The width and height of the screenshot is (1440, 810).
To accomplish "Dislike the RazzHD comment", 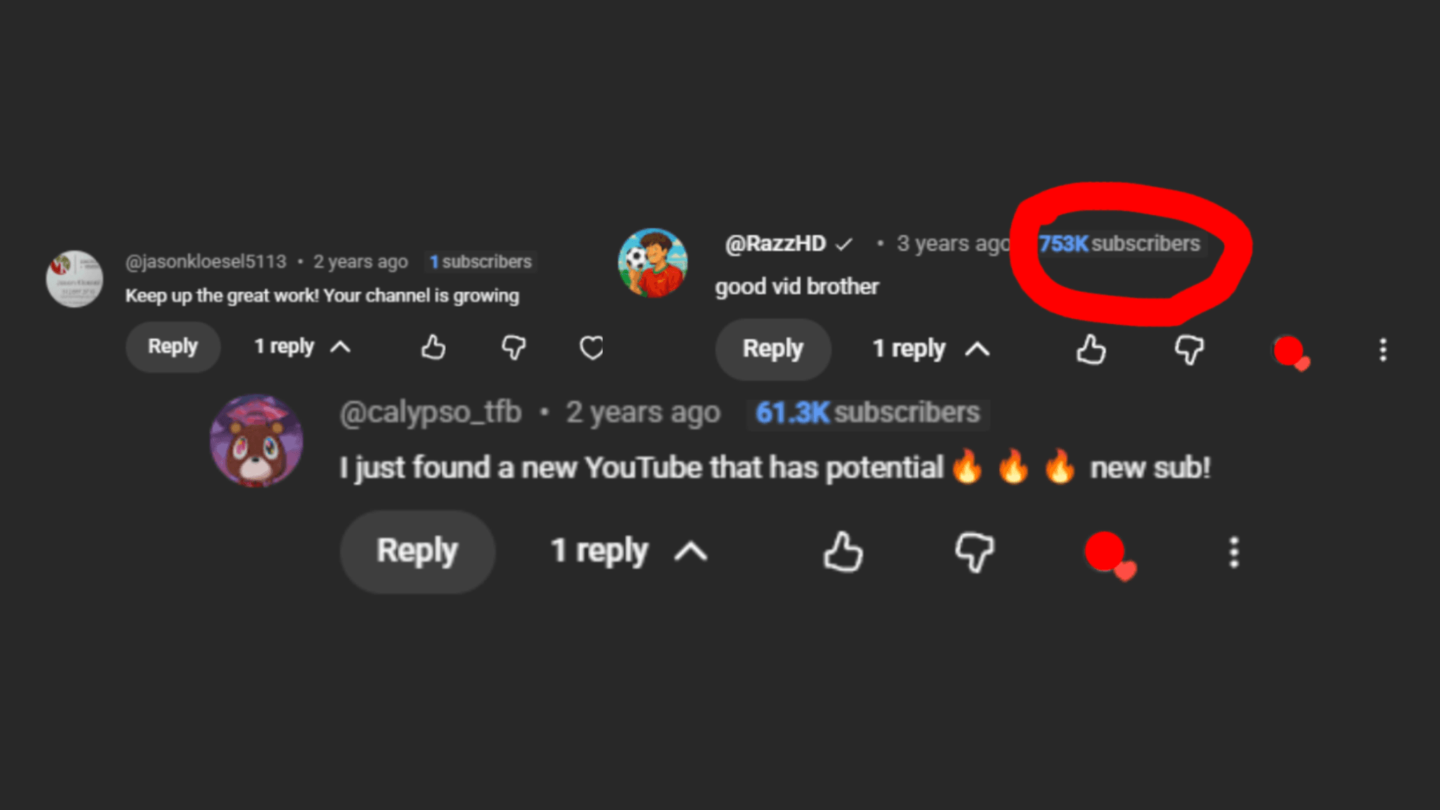I will tap(1188, 349).
